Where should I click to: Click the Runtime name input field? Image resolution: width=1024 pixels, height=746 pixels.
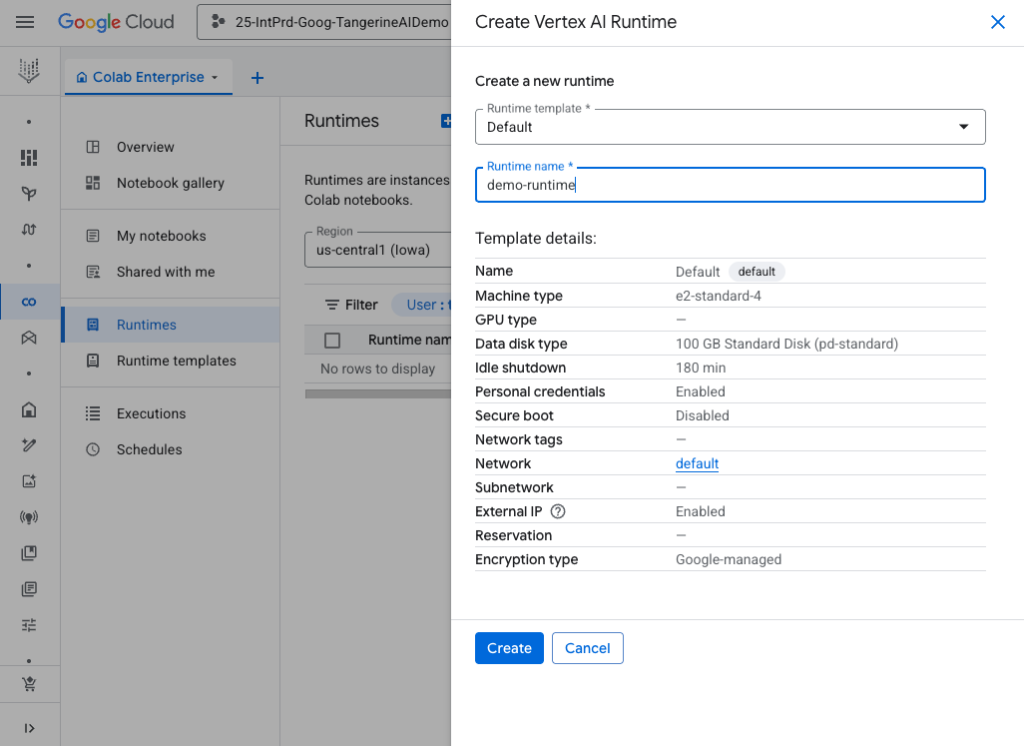click(730, 185)
